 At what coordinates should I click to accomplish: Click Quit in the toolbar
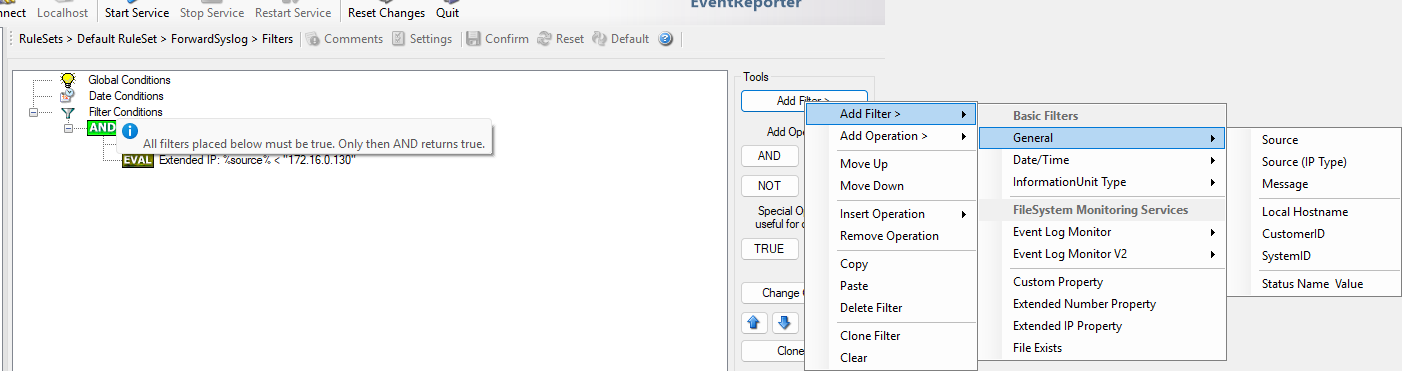(x=447, y=13)
